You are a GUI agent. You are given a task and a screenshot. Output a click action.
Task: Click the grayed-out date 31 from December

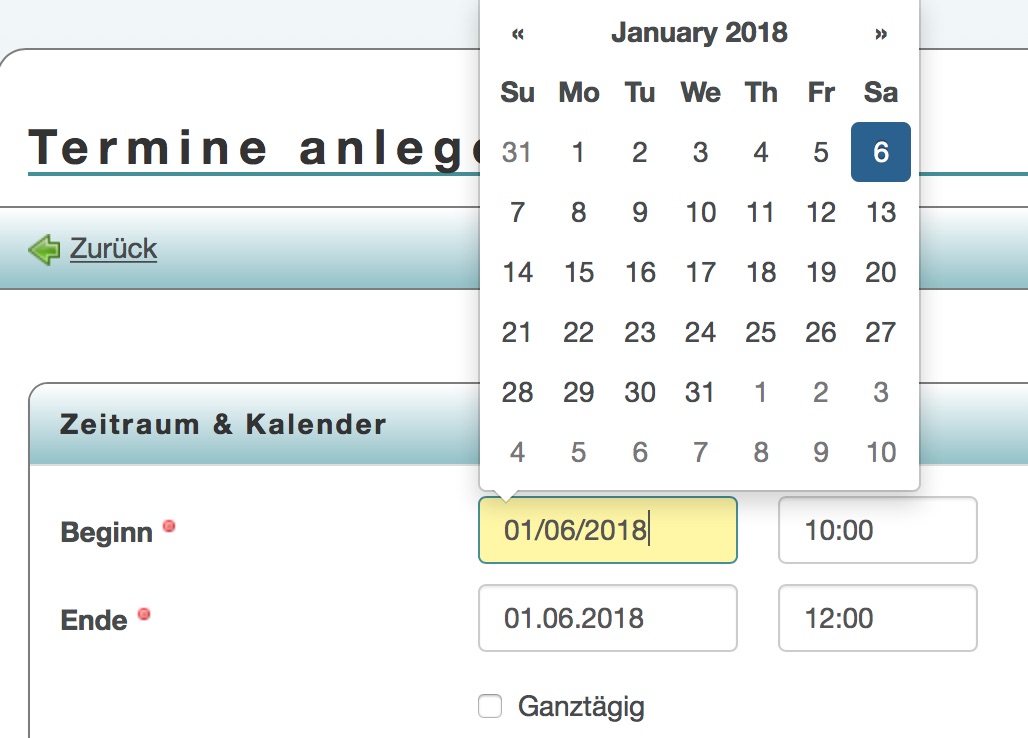[517, 152]
